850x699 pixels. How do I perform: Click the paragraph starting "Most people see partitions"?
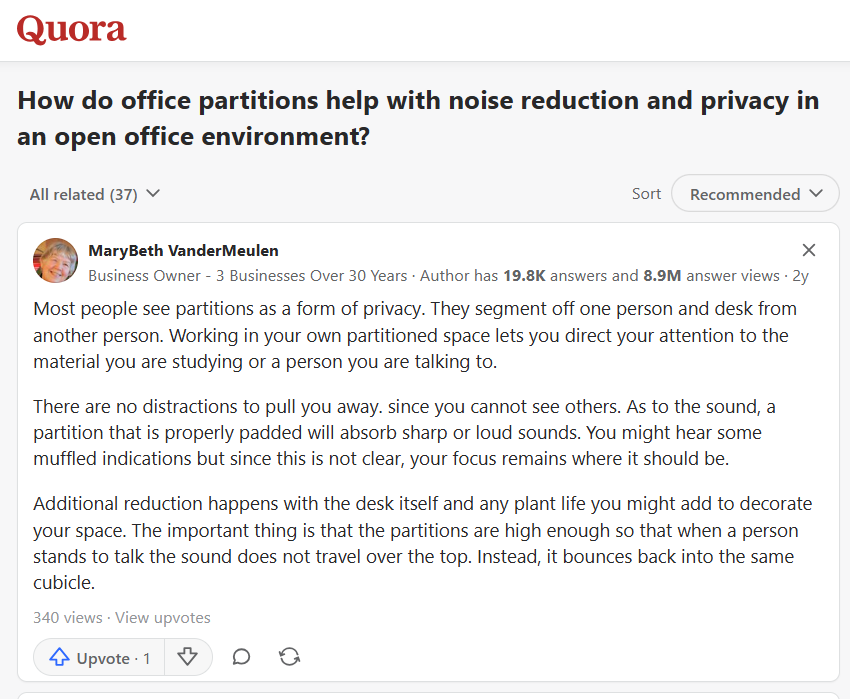415,335
